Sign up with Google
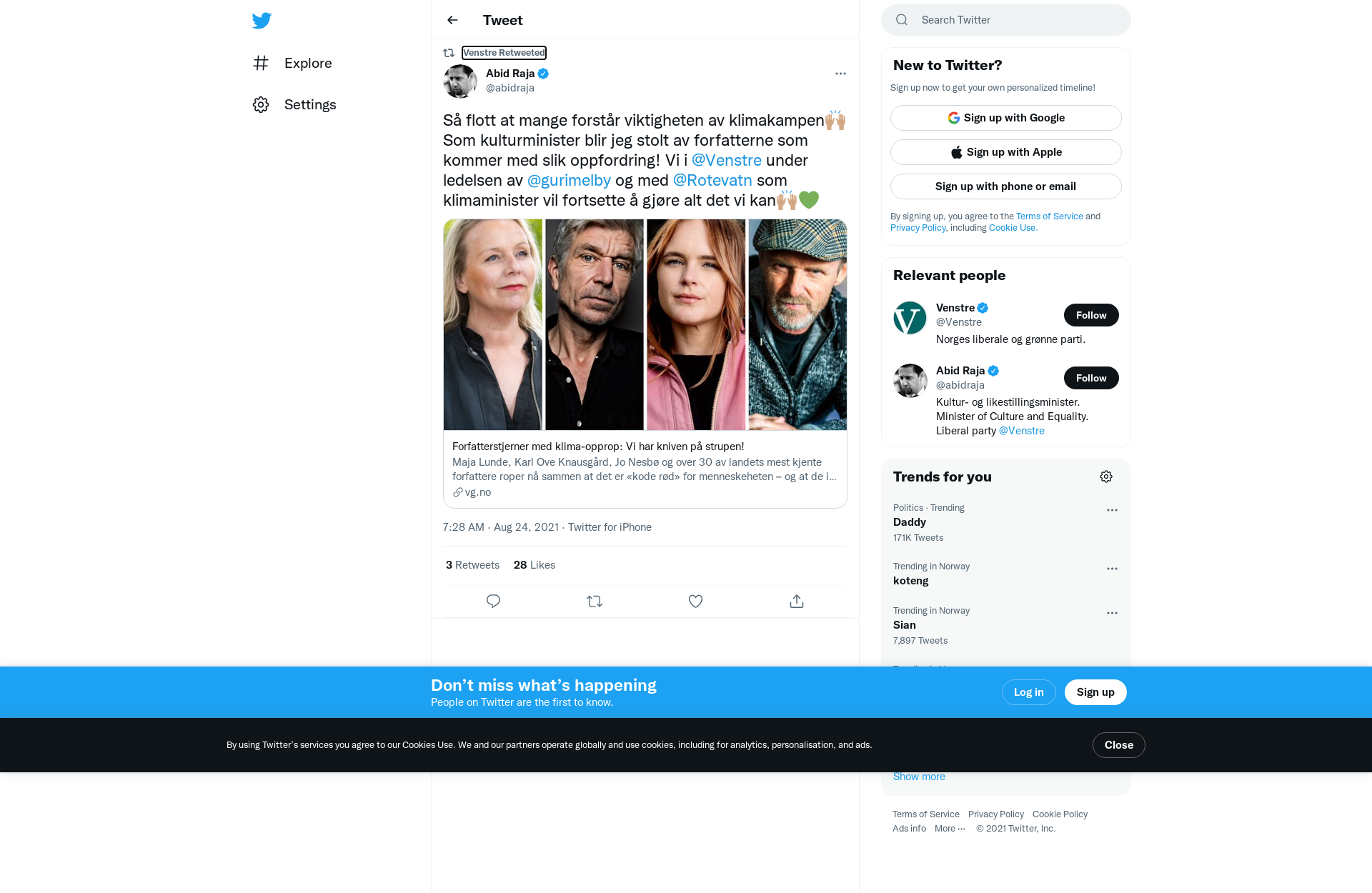Screen dimensions: 1372x893 pyautogui.click(x=1006, y=118)
